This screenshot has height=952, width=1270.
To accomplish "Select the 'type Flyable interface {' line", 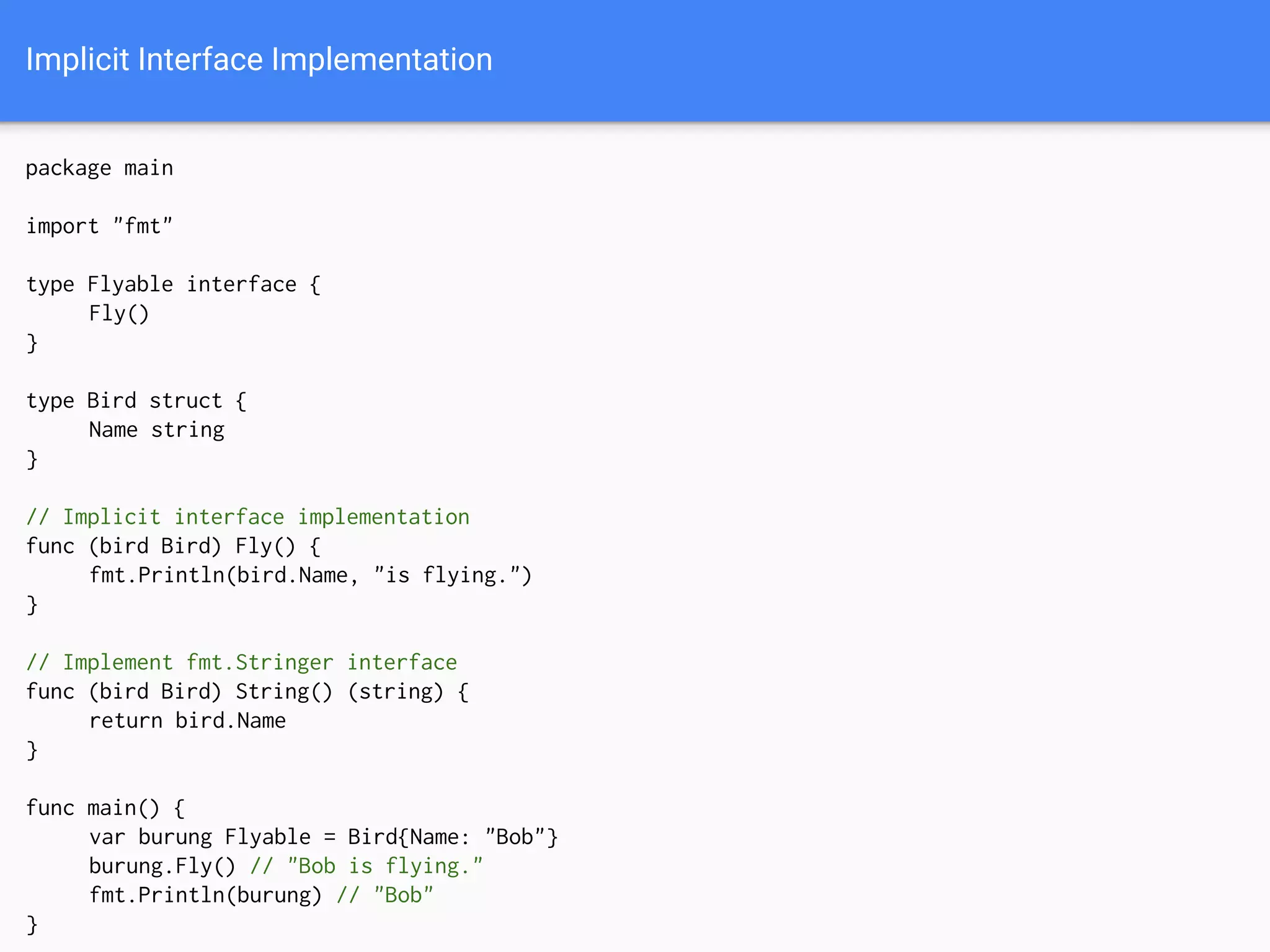I will 174,284.
